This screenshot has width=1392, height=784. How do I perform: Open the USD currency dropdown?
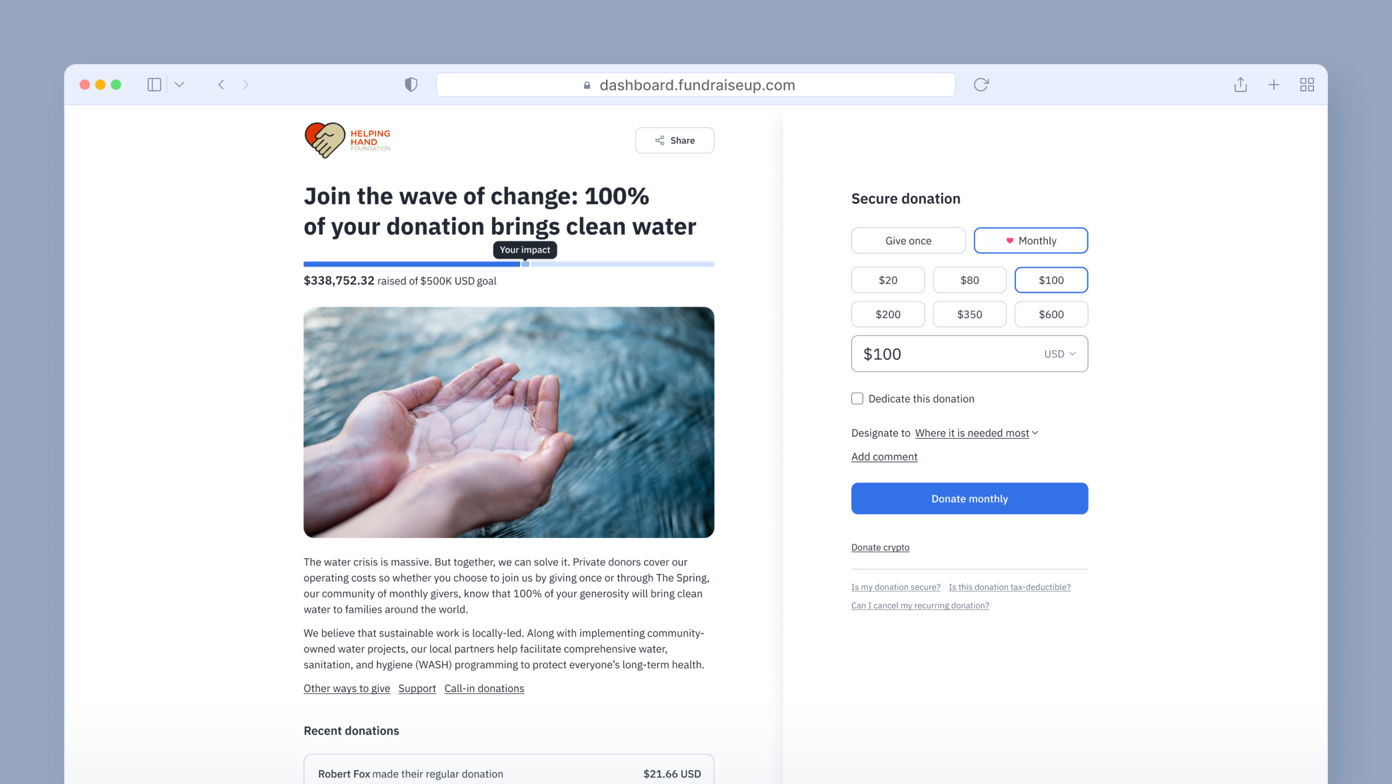coord(1059,353)
